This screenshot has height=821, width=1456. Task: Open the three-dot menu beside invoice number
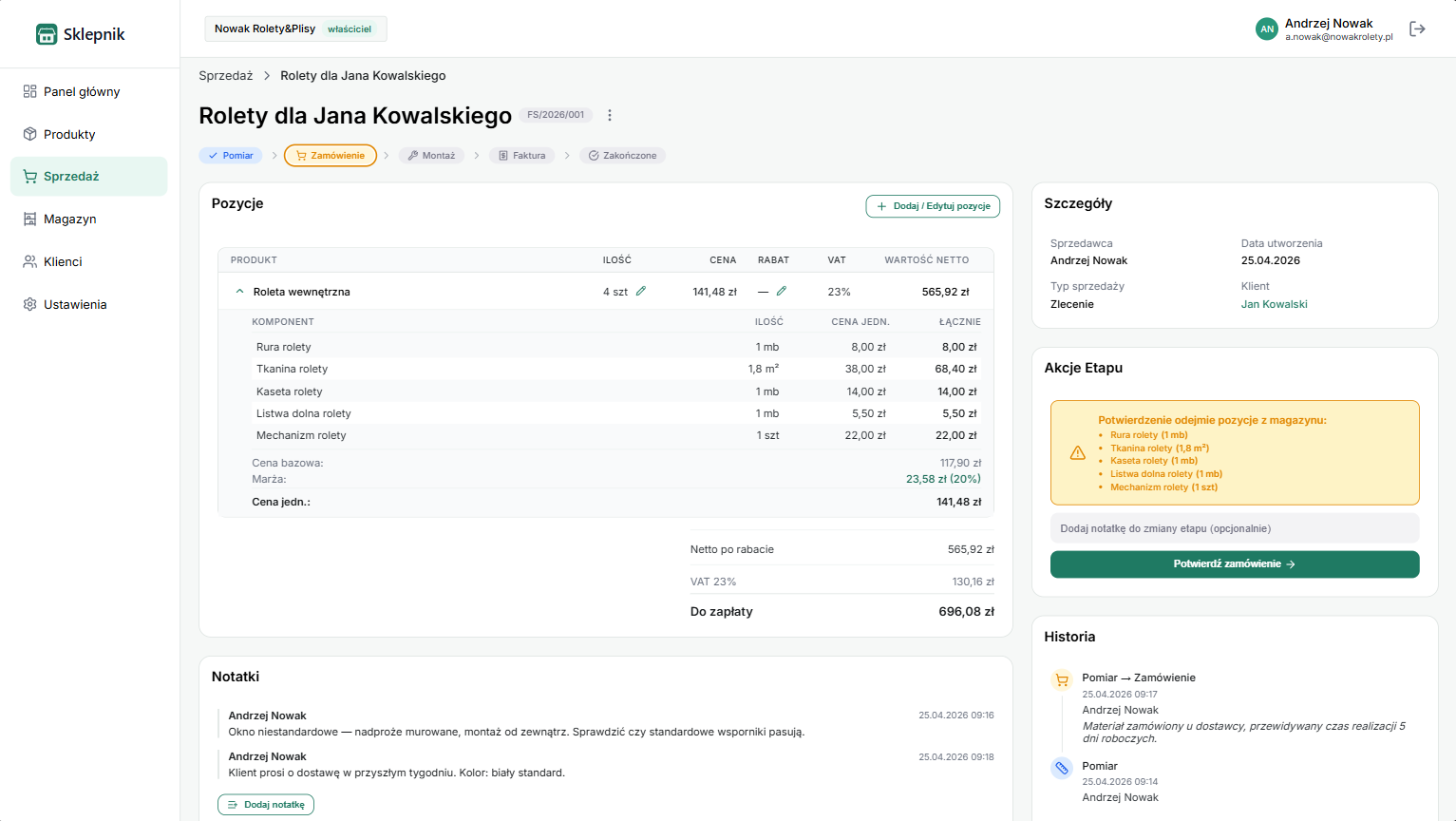(610, 115)
